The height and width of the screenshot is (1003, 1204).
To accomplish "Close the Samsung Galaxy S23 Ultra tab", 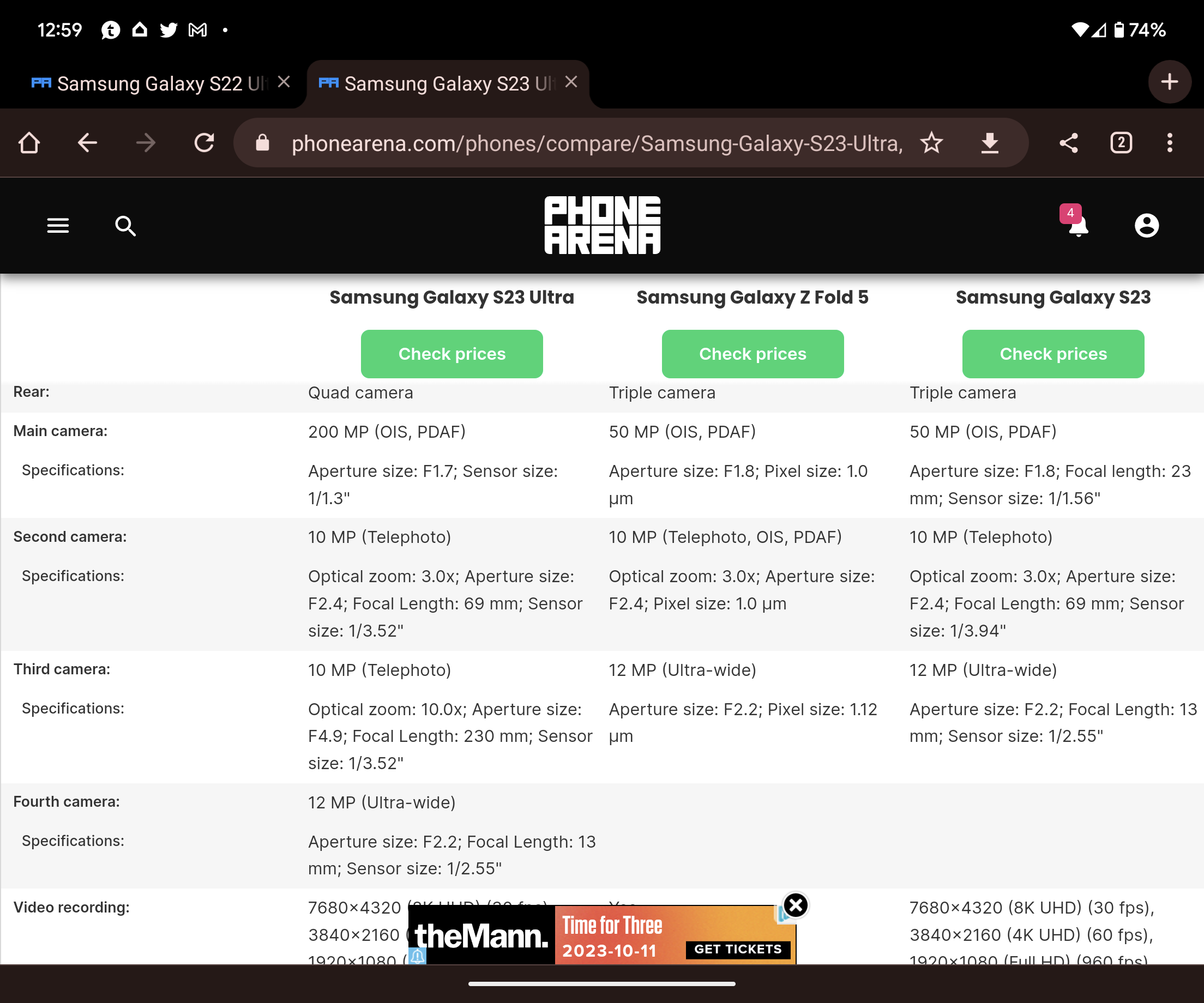I will 571,82.
